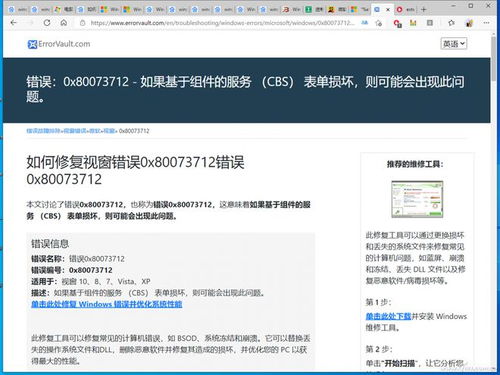
Task: Click the 错误编号: 0x80073712 row
Action: tap(72, 270)
